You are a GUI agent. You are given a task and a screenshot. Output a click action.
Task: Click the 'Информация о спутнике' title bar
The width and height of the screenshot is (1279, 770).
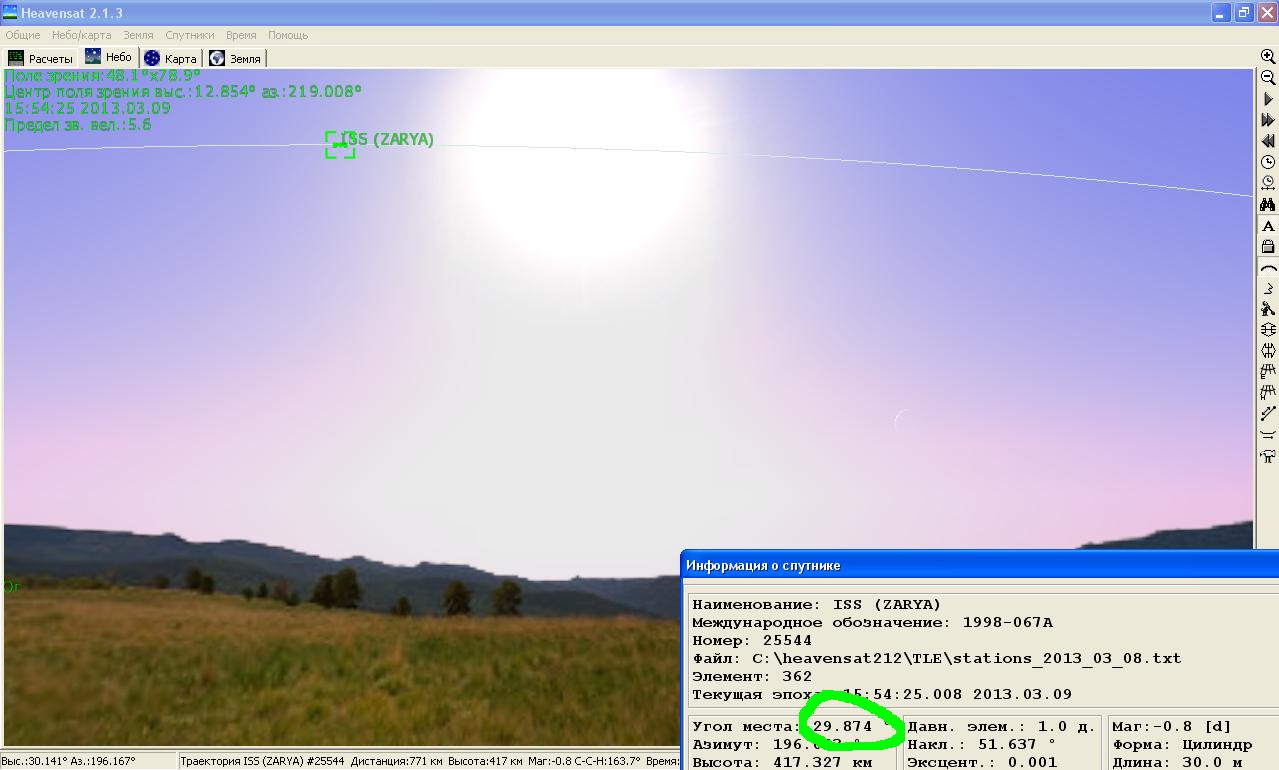pos(980,565)
